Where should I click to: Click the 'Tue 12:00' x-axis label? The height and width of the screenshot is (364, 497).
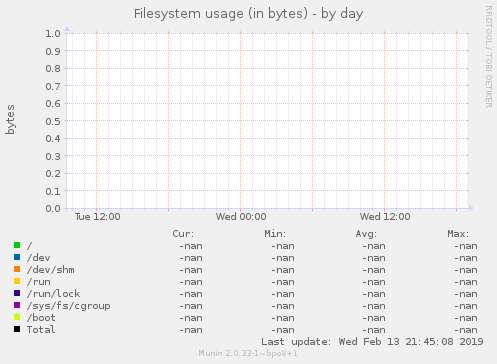(x=97, y=217)
